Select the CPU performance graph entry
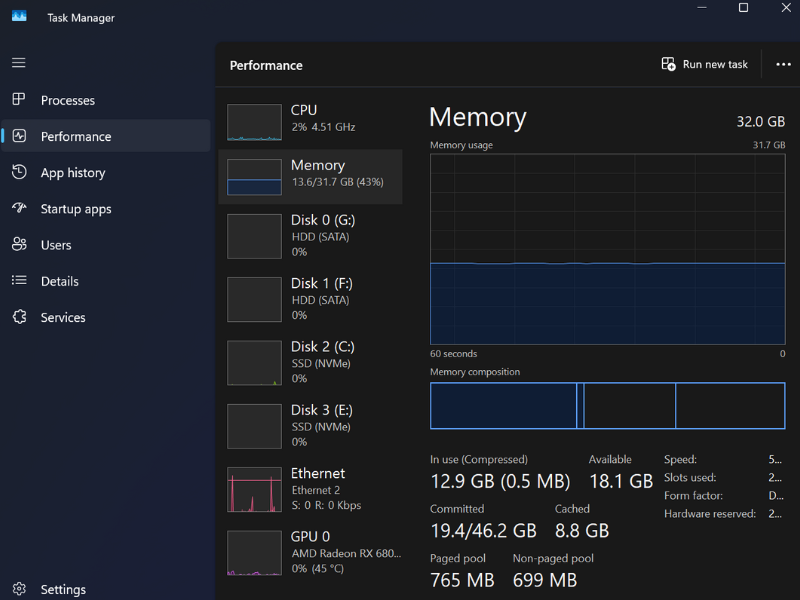This screenshot has height=600, width=800. coord(310,119)
